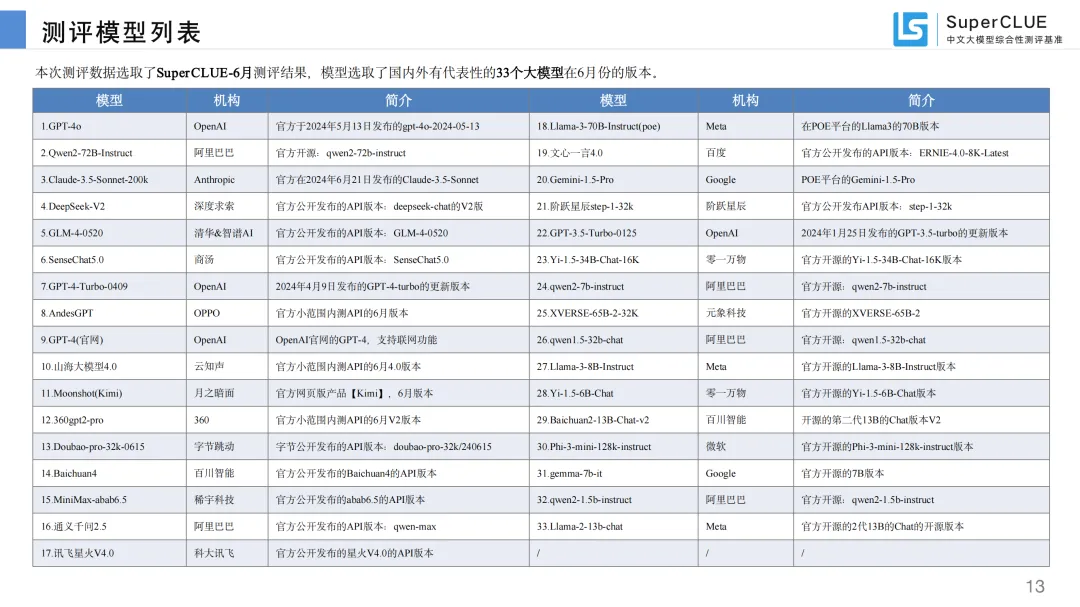This screenshot has height=607, width=1080.
Task: Click the 4.DeepSeek-V2 model cell
Action: (110, 207)
